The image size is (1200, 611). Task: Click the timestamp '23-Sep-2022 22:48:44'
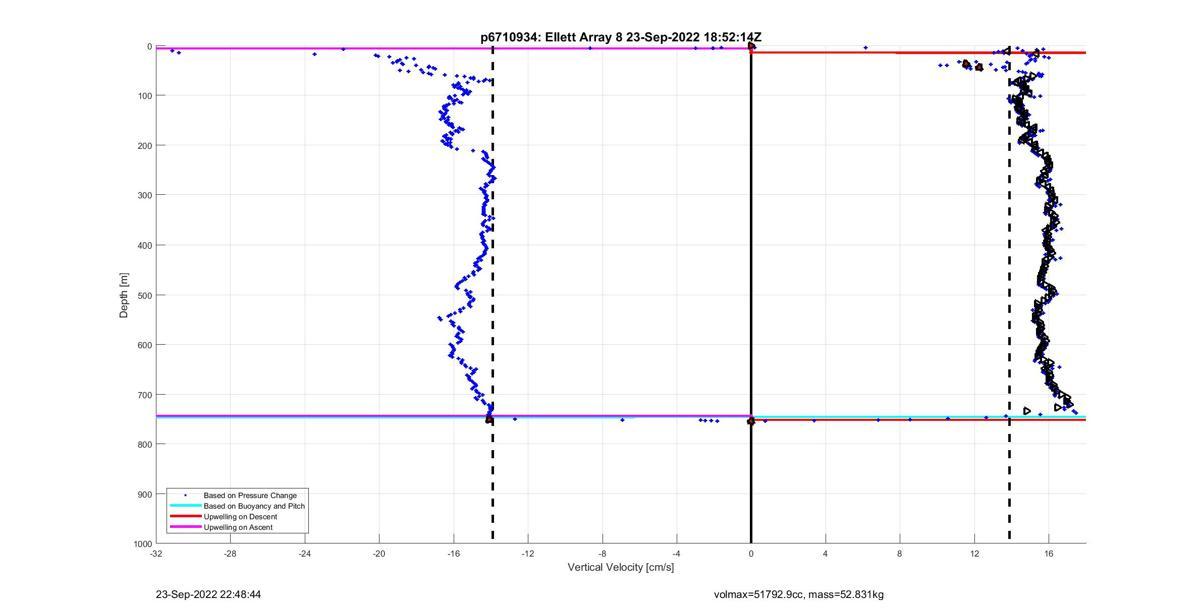click(x=209, y=594)
